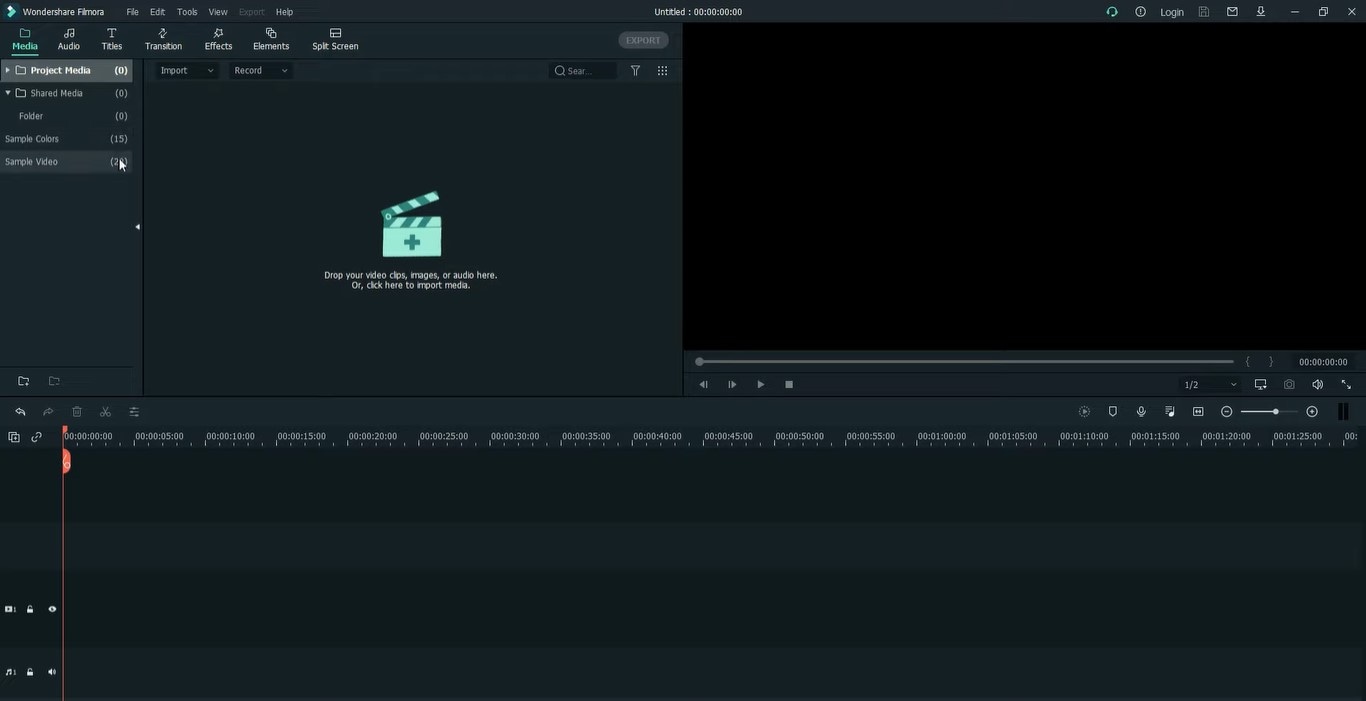Start voiceover recording with microphone icon

click(1141, 412)
